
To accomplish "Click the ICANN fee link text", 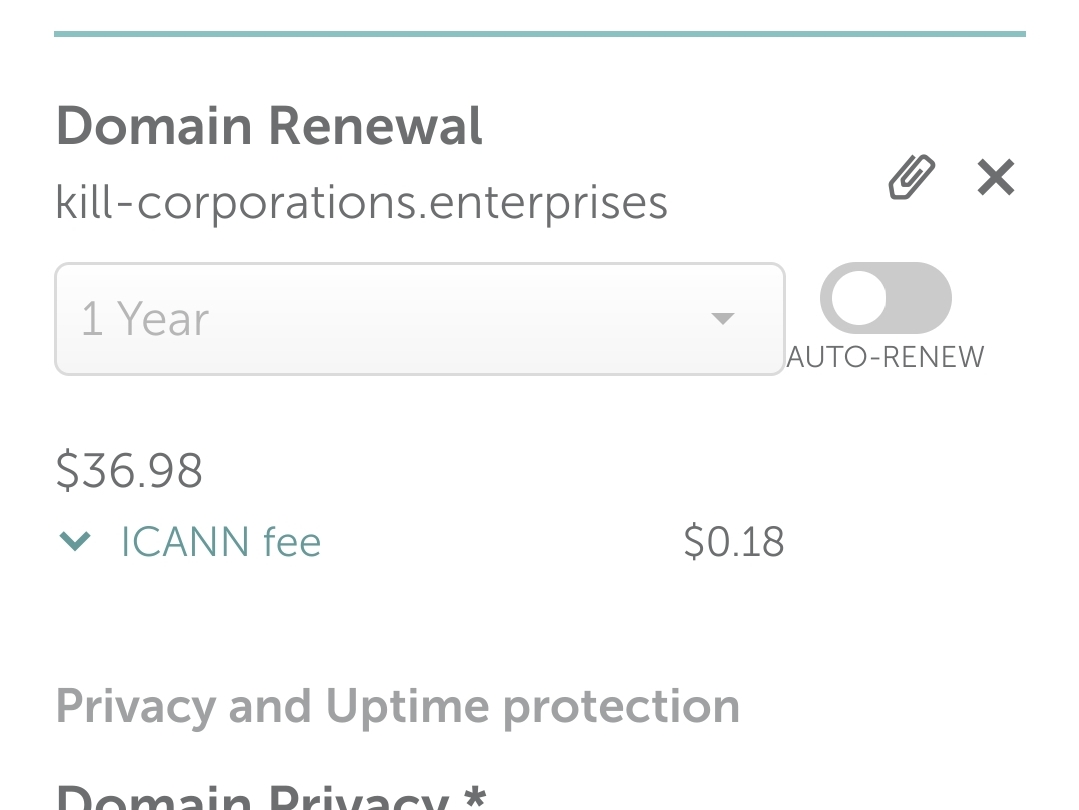I will click(221, 541).
